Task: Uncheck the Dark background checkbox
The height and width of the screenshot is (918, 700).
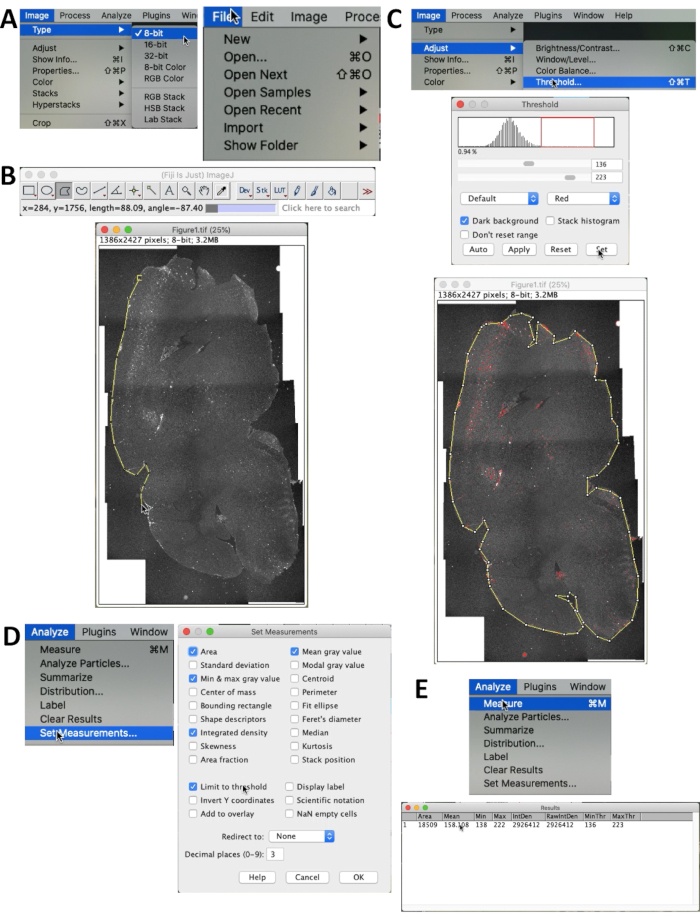Action: pyautogui.click(x=465, y=220)
